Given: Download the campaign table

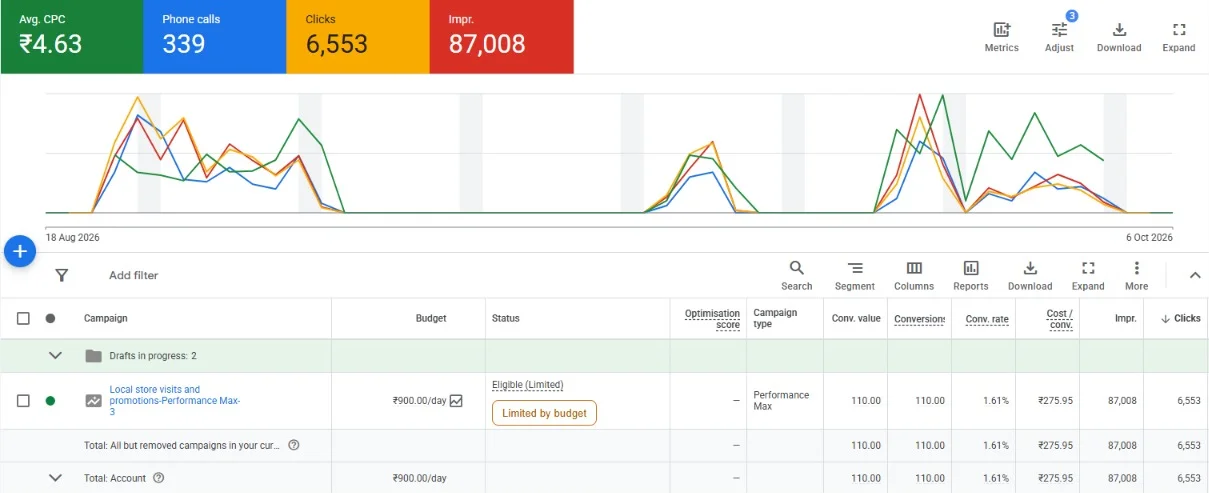Looking at the screenshot, I should pos(1030,275).
